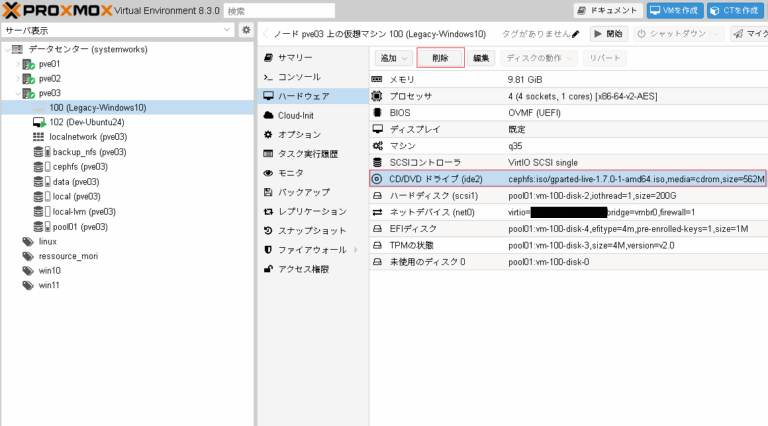
Task: Select the EFI disk row
Action: pyautogui.click(x=569, y=229)
